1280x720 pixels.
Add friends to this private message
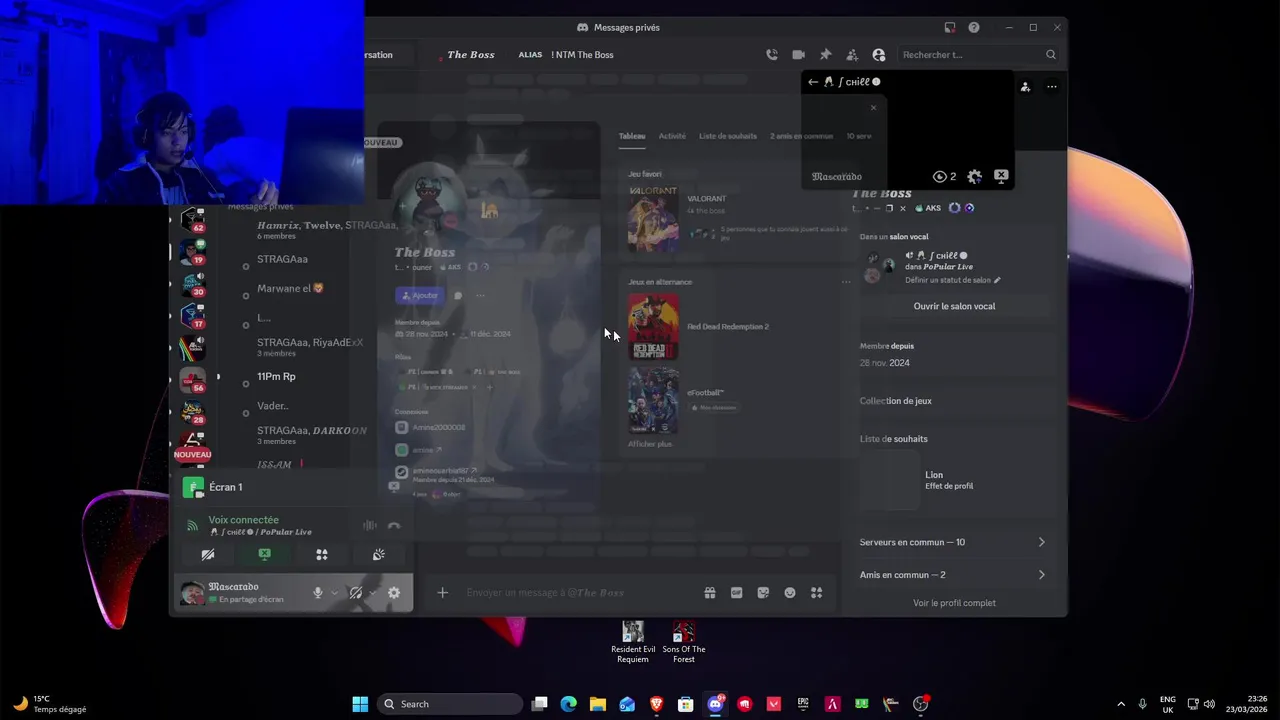pos(852,55)
